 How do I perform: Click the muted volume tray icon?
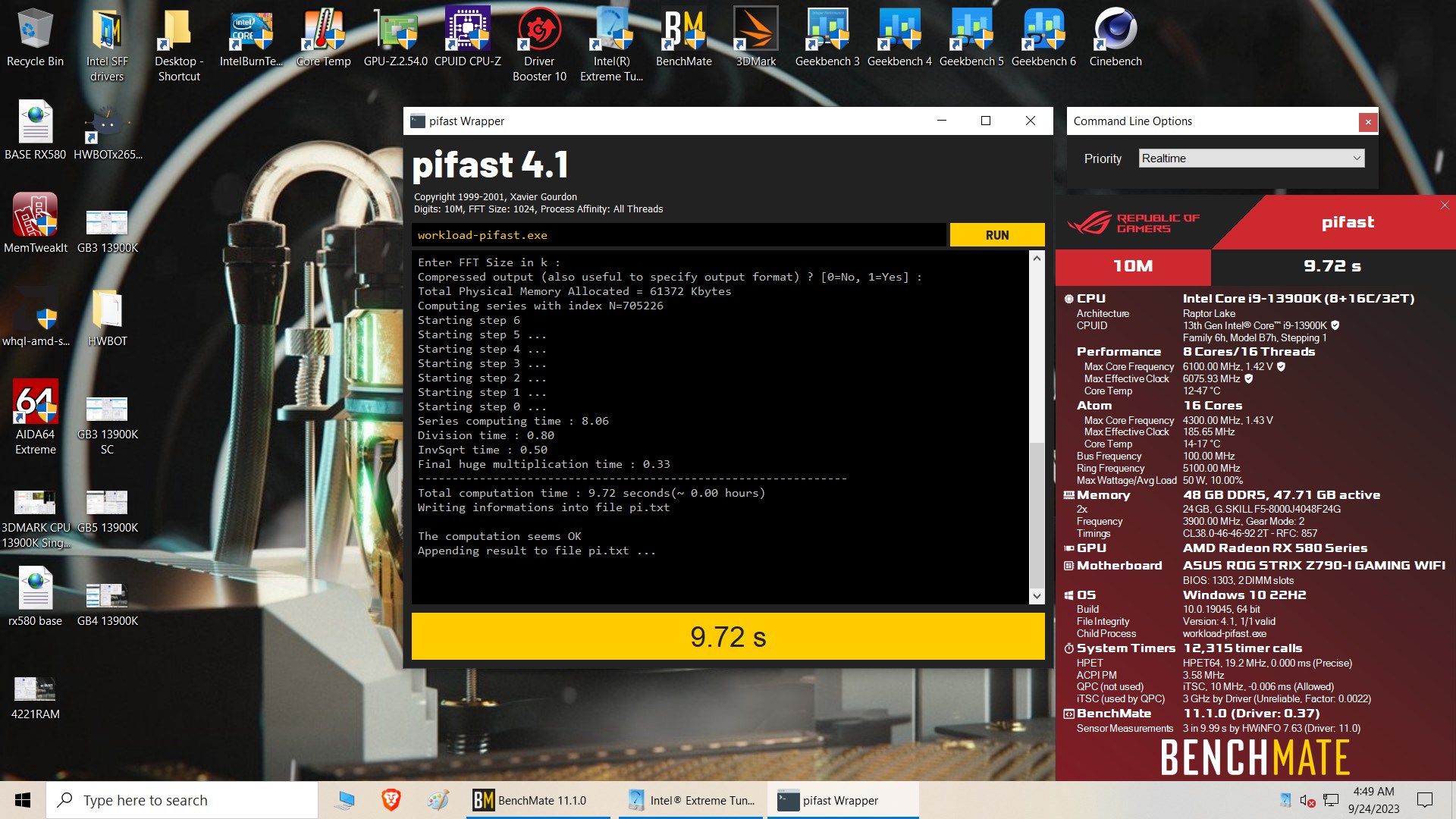1307,800
